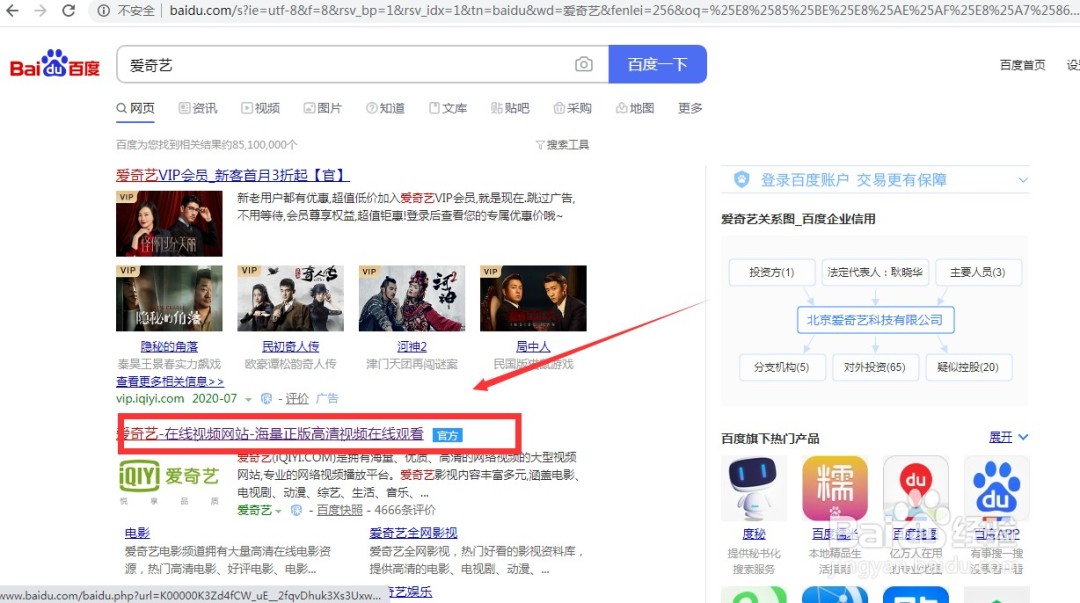Switch to the 地图 tab
The width and height of the screenshot is (1080, 603).
(x=634, y=108)
